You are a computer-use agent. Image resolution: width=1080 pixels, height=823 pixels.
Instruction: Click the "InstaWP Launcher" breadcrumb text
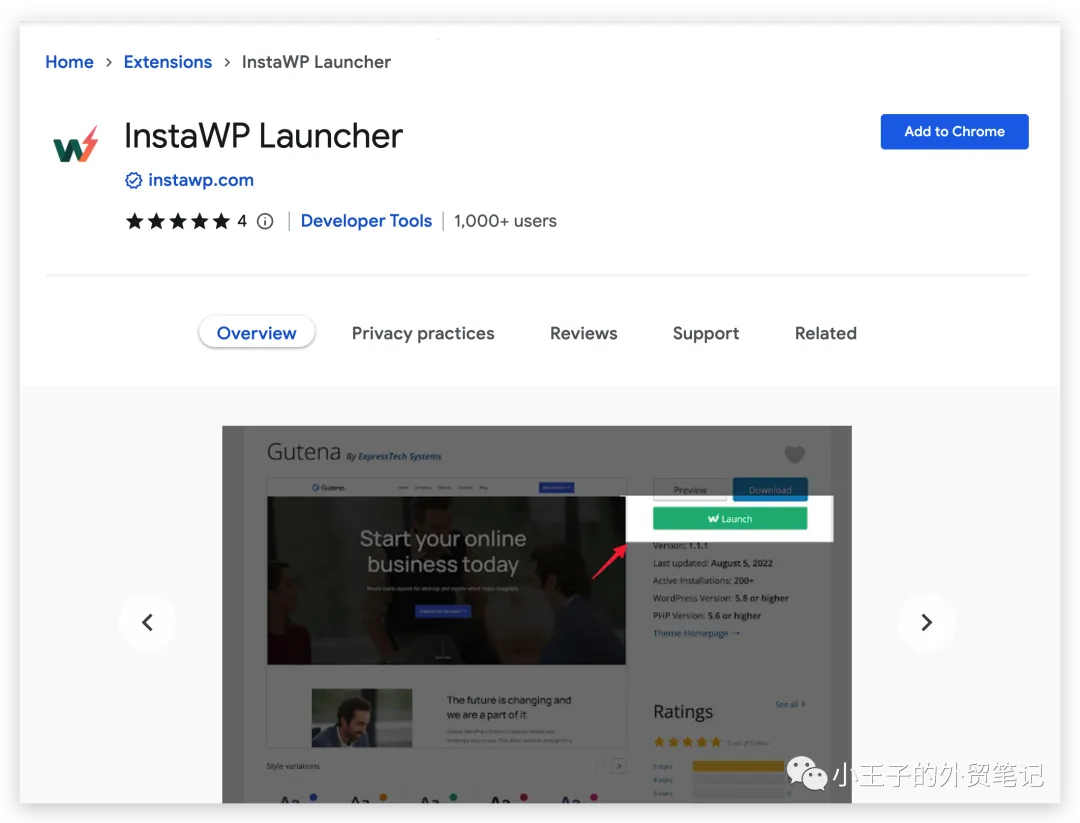point(316,62)
